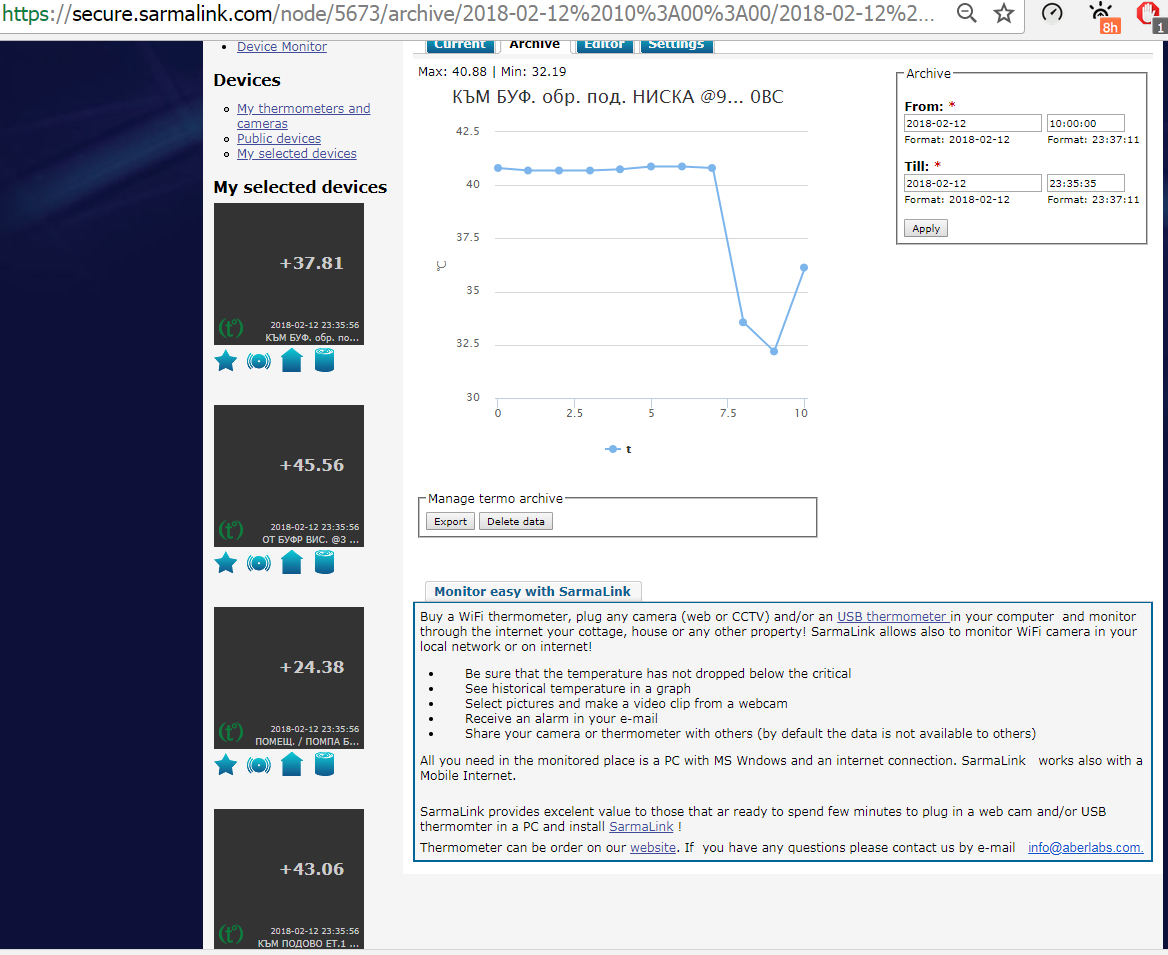Click the house icon under the +24.38 device

coord(291,765)
